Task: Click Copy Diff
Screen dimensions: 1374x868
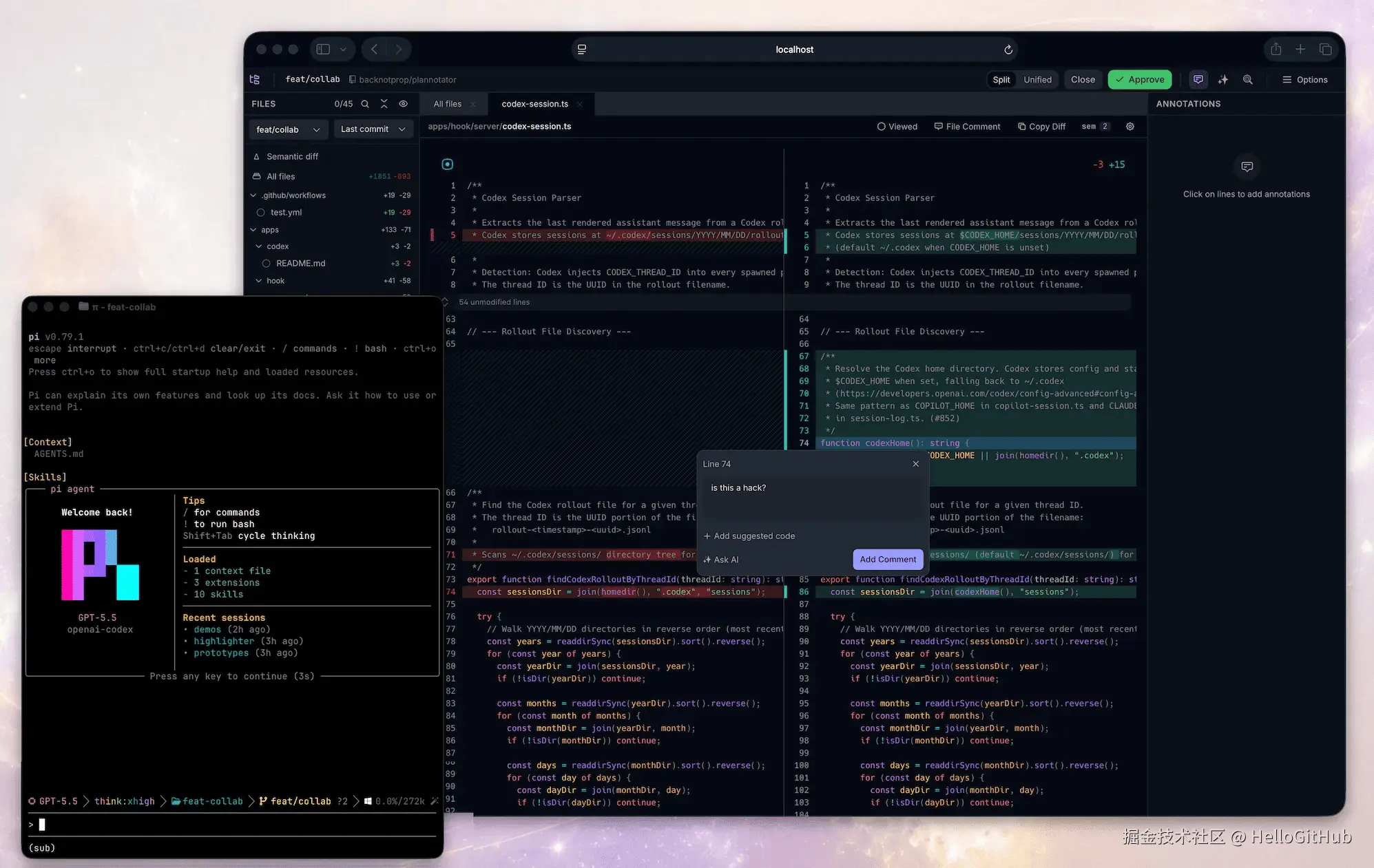Action: click(x=1041, y=127)
